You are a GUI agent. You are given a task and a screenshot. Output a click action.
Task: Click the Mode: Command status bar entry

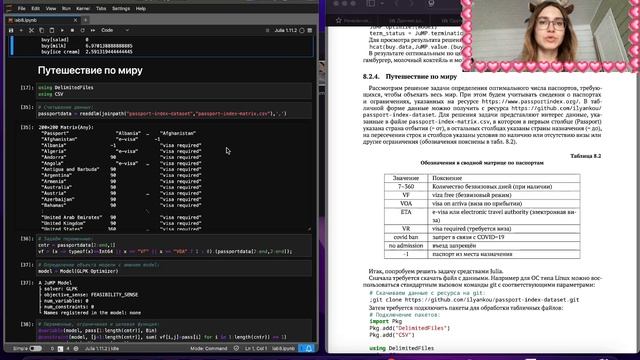pos(209,349)
